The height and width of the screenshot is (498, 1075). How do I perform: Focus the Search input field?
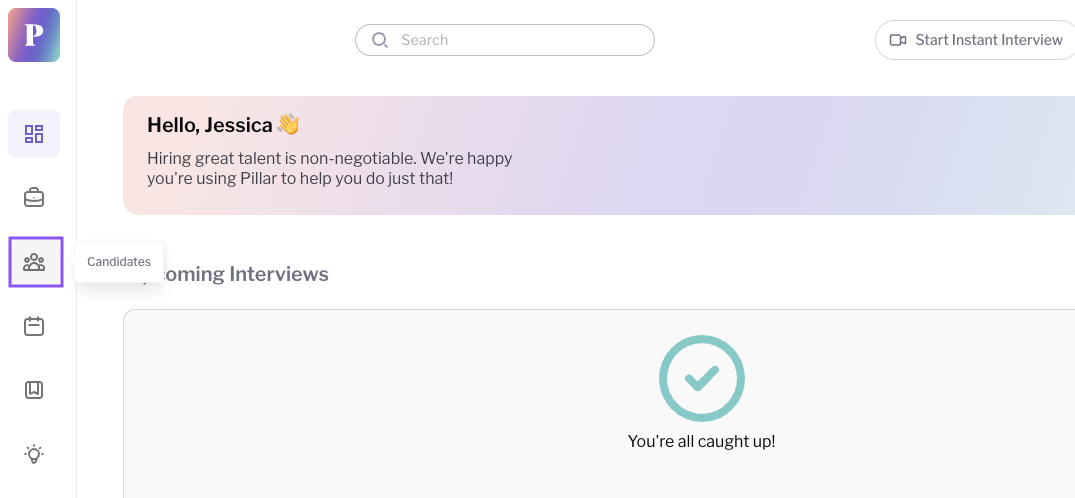[505, 40]
